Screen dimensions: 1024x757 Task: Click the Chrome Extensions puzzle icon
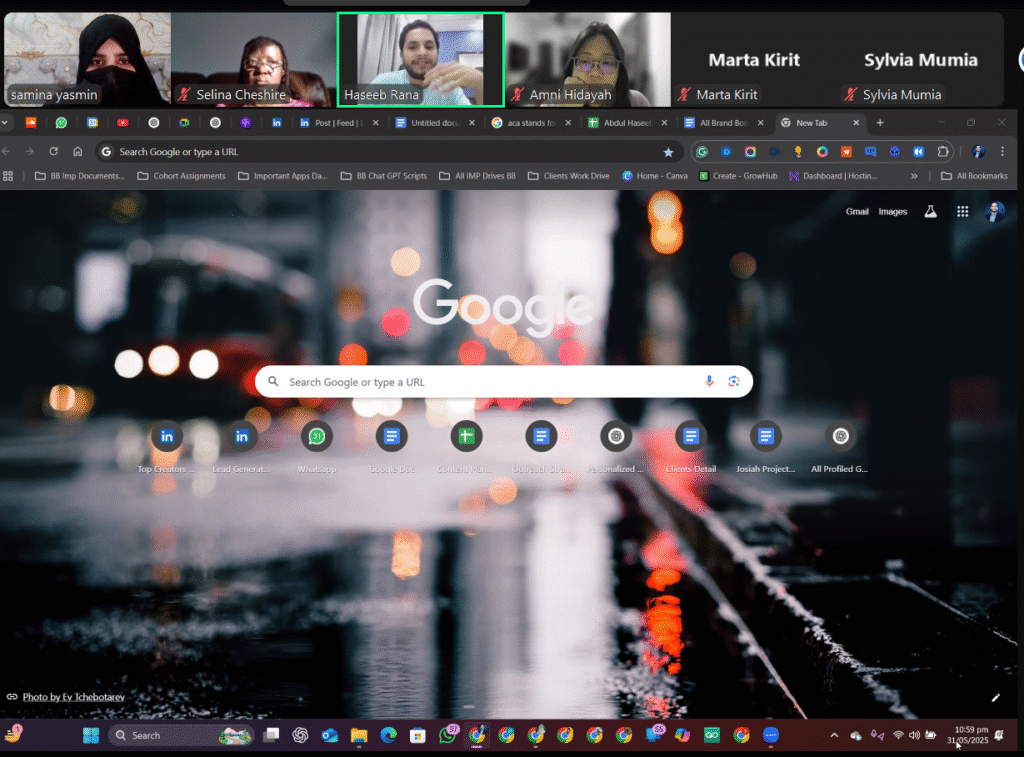coord(942,152)
